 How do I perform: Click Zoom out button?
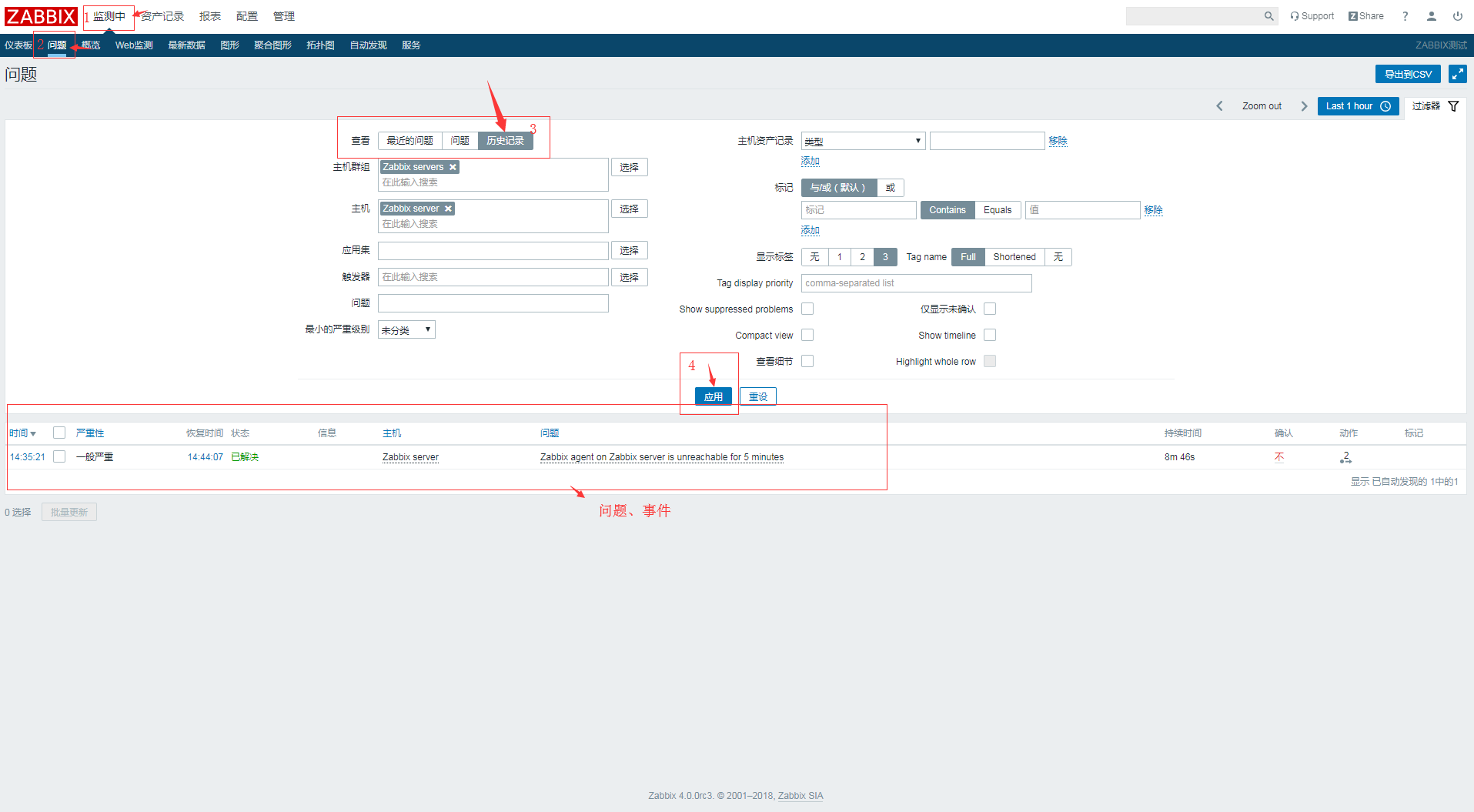[x=1262, y=106]
